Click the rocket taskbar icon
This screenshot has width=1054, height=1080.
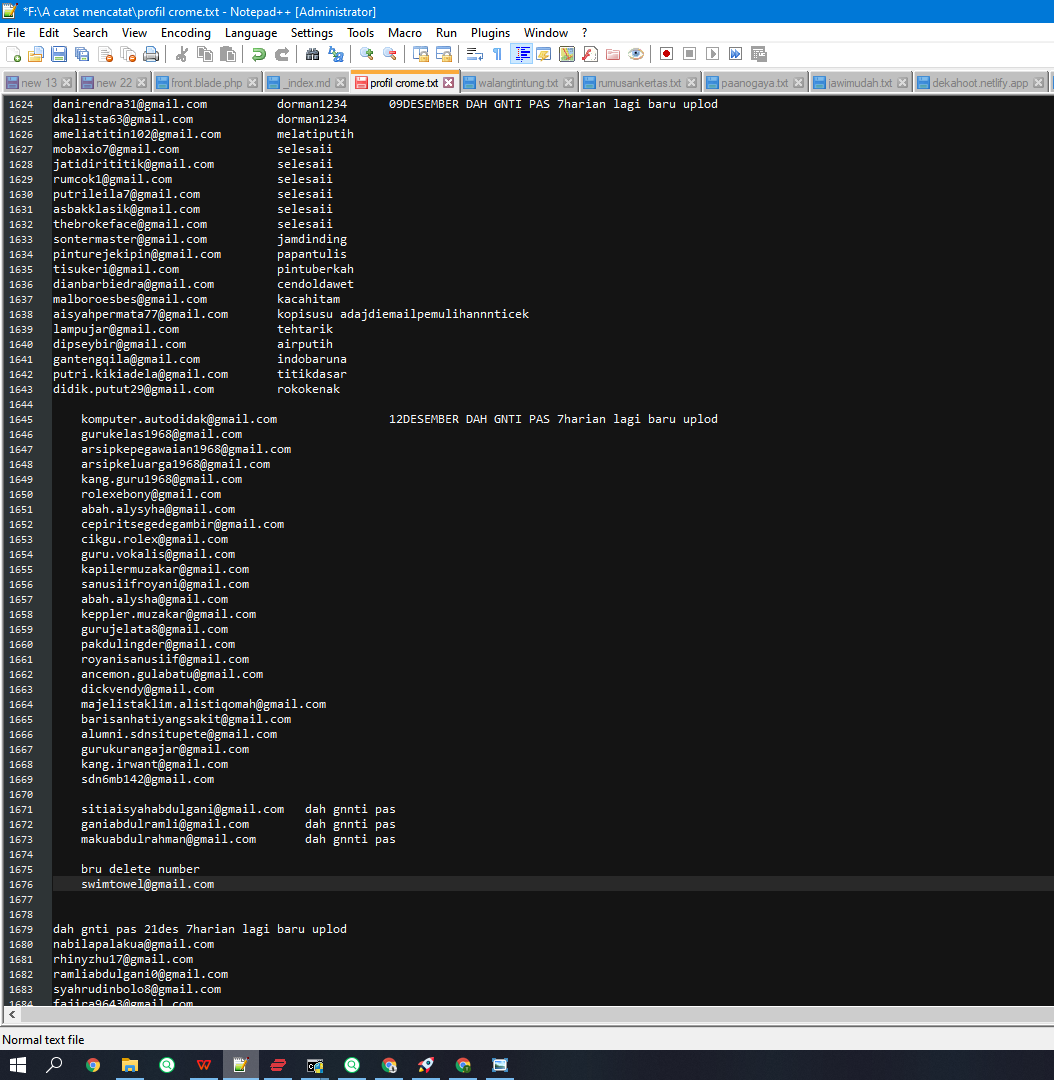[x=426, y=1065]
